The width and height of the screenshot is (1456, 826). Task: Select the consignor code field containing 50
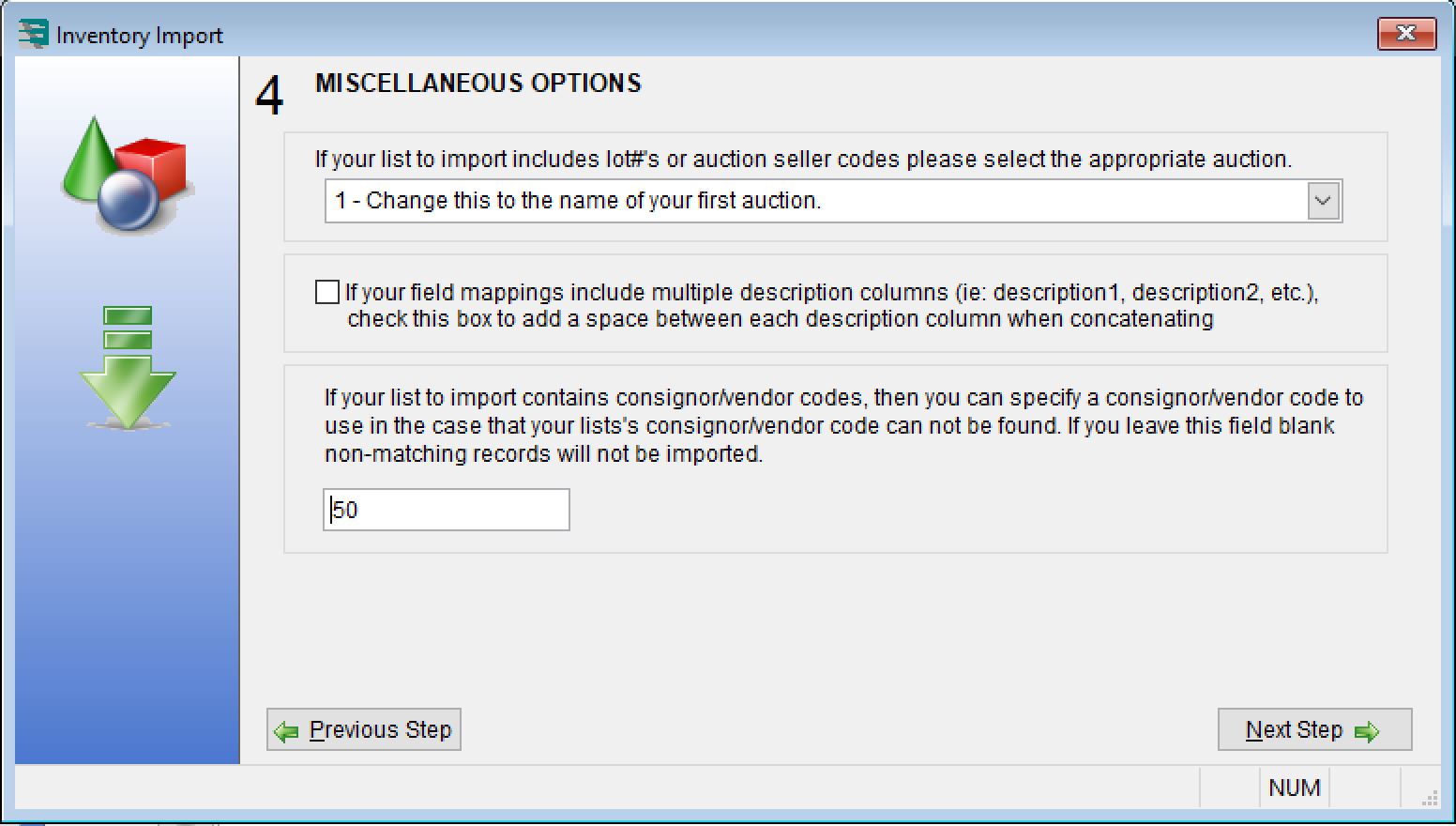click(x=446, y=510)
